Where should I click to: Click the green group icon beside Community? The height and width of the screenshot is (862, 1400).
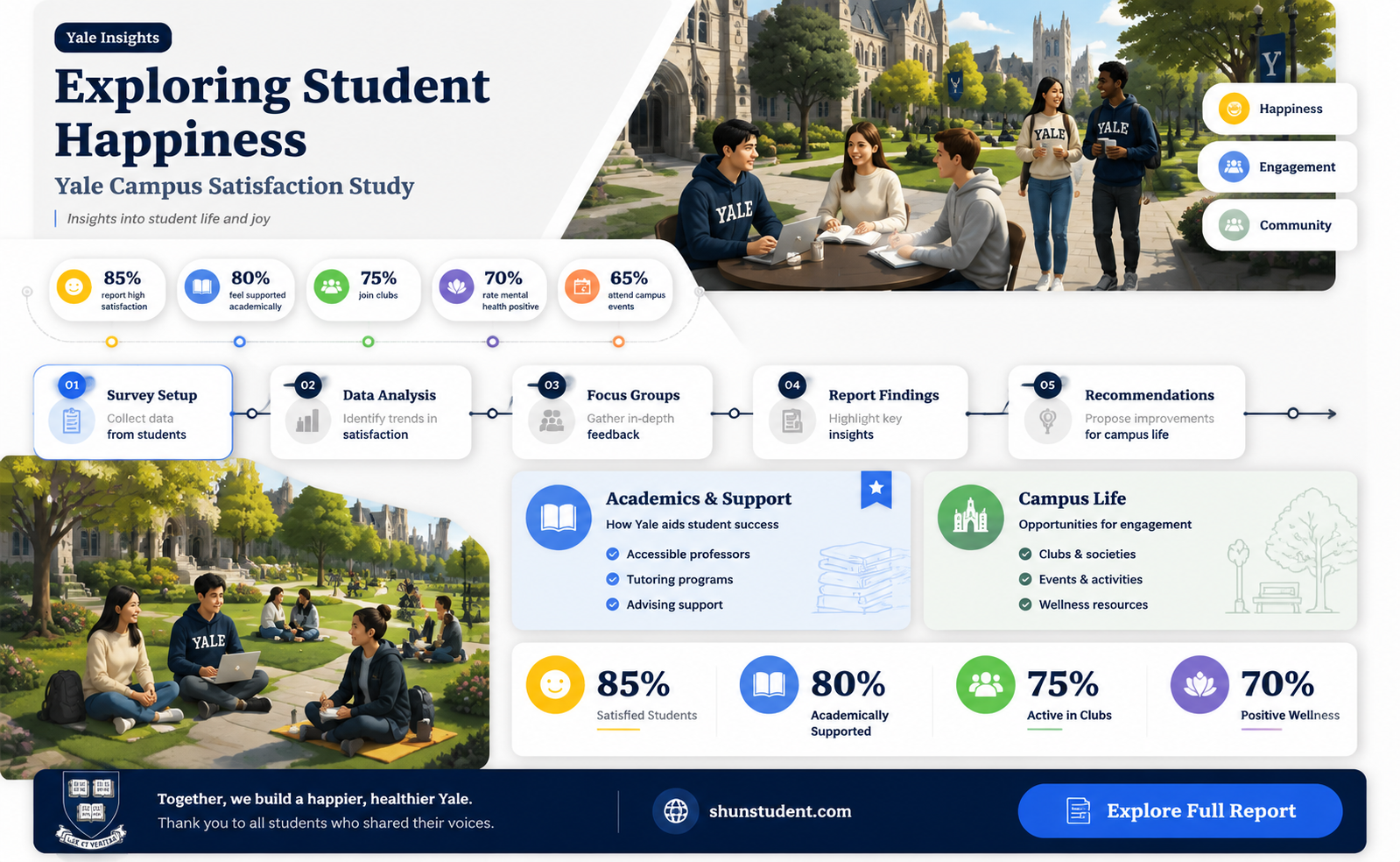coord(1234,225)
